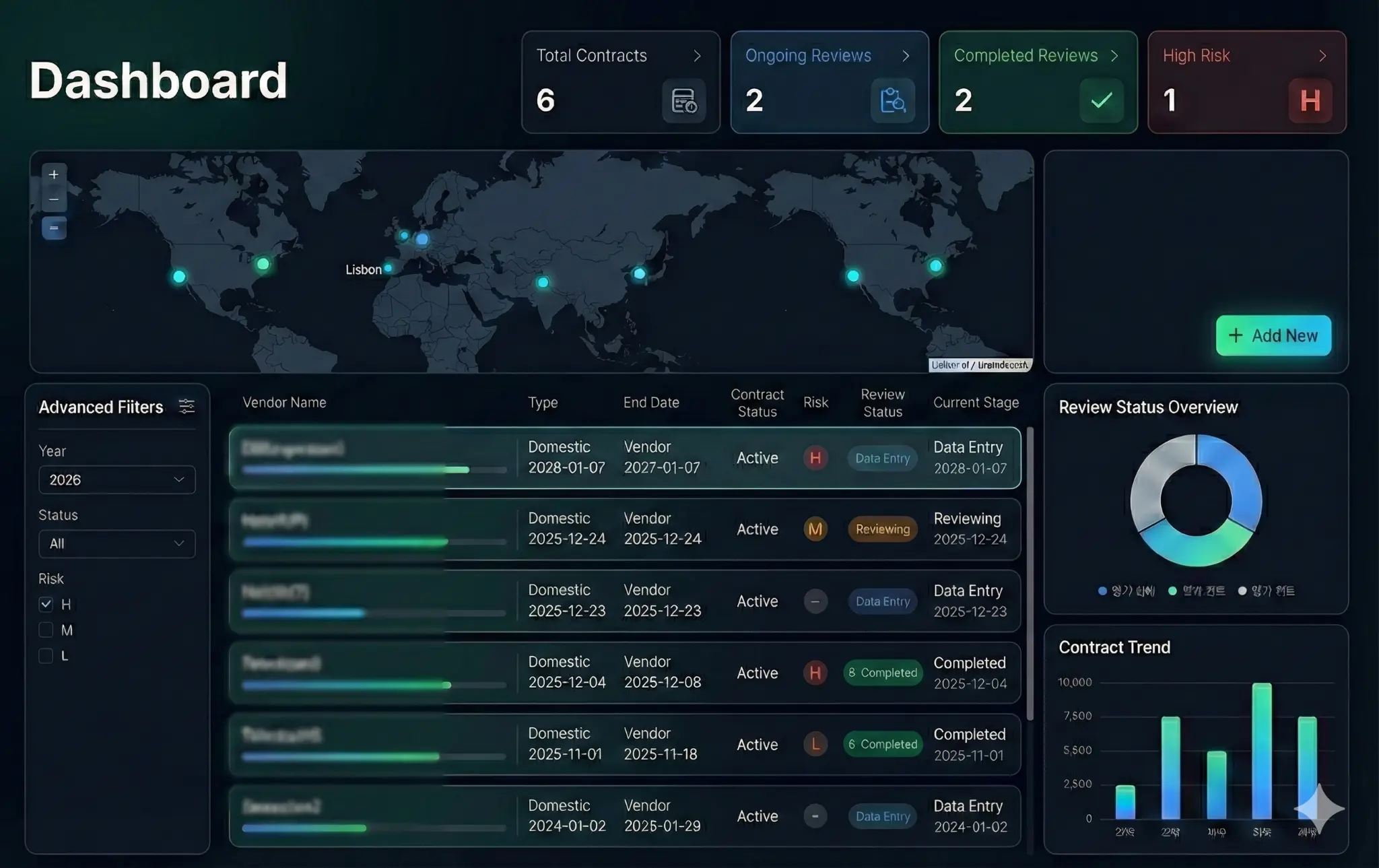Check the L risk filter checkbox
1379x868 pixels.
46,655
